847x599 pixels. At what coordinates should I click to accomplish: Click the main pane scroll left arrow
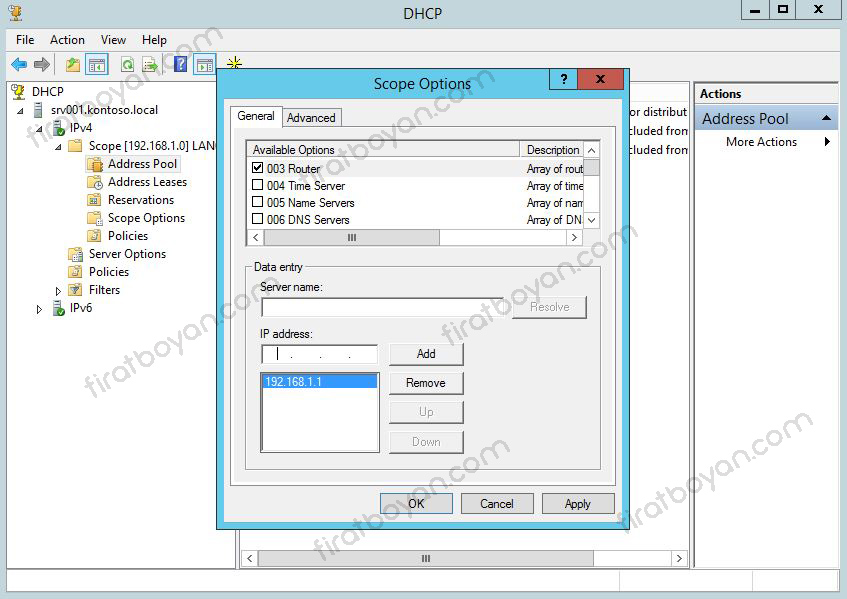250,558
